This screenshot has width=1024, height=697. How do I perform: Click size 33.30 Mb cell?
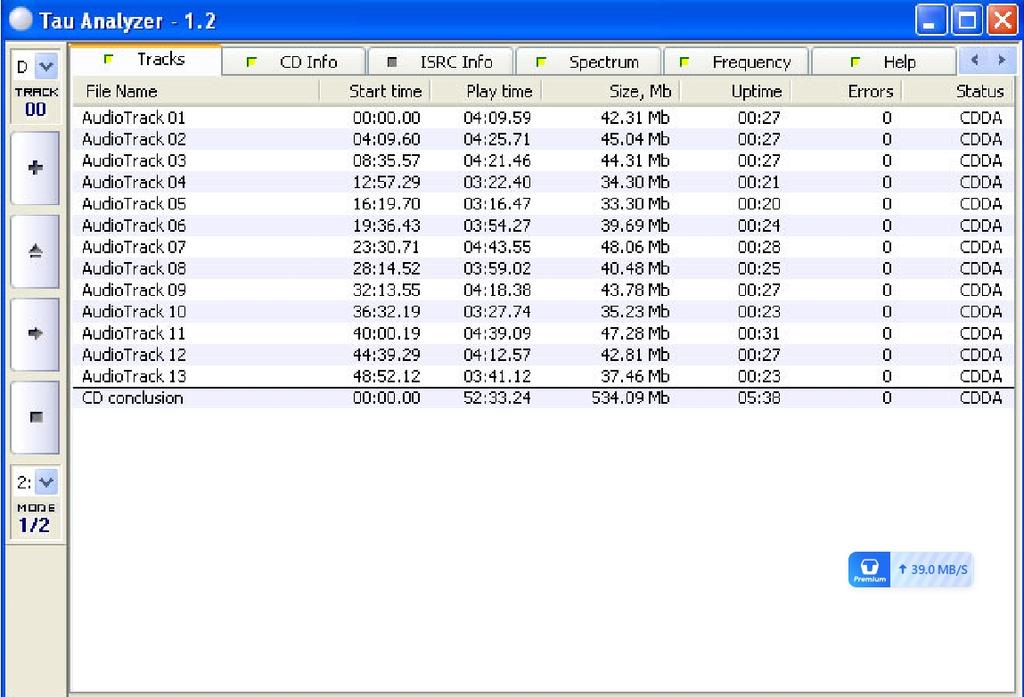(635, 204)
